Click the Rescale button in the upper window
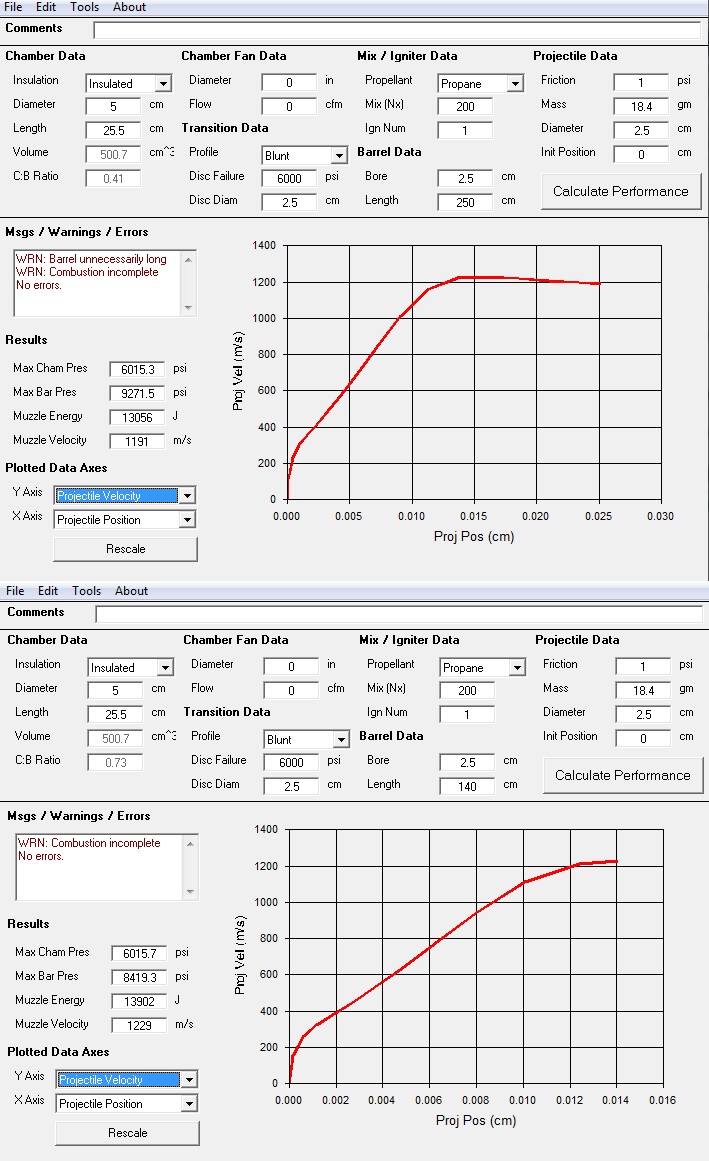This screenshot has width=709, height=1161. click(125, 549)
